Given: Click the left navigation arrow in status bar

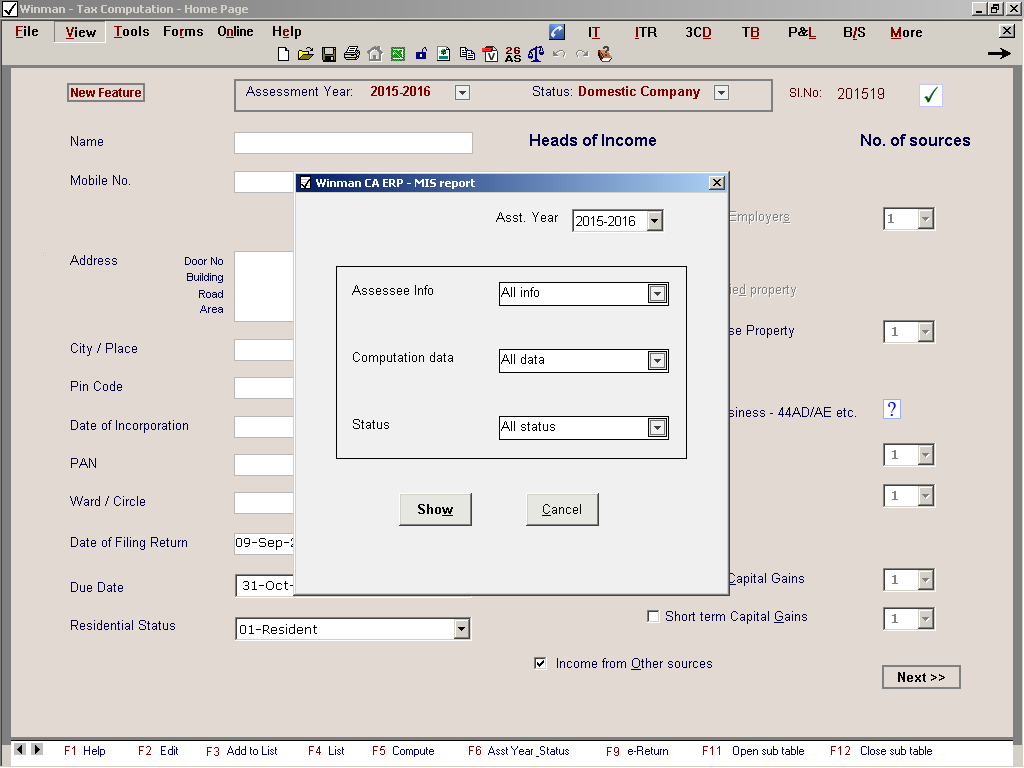Looking at the screenshot, I should pyautogui.click(x=20, y=749).
